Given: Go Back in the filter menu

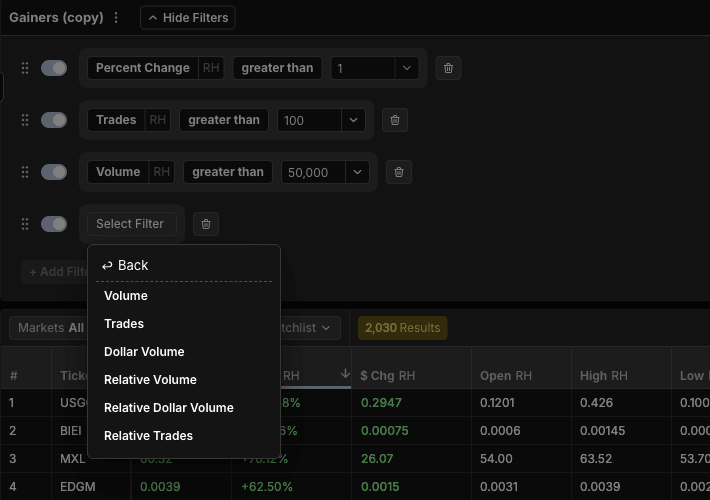Looking at the screenshot, I should 125,265.
